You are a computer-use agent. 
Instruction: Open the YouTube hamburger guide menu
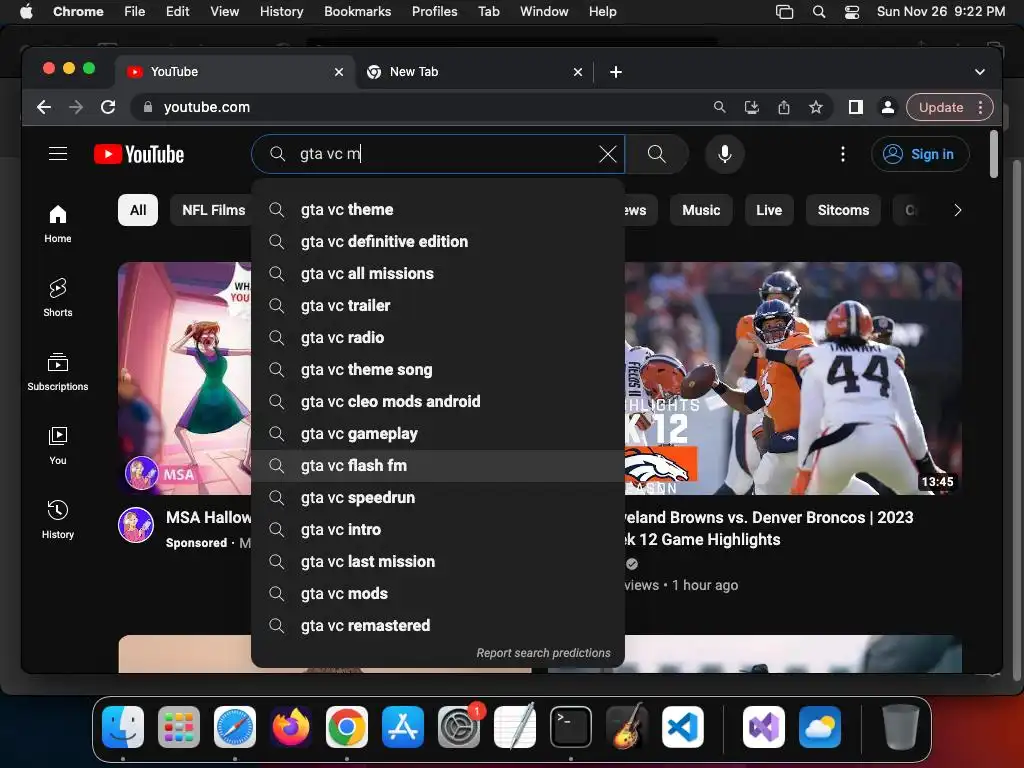click(58, 153)
